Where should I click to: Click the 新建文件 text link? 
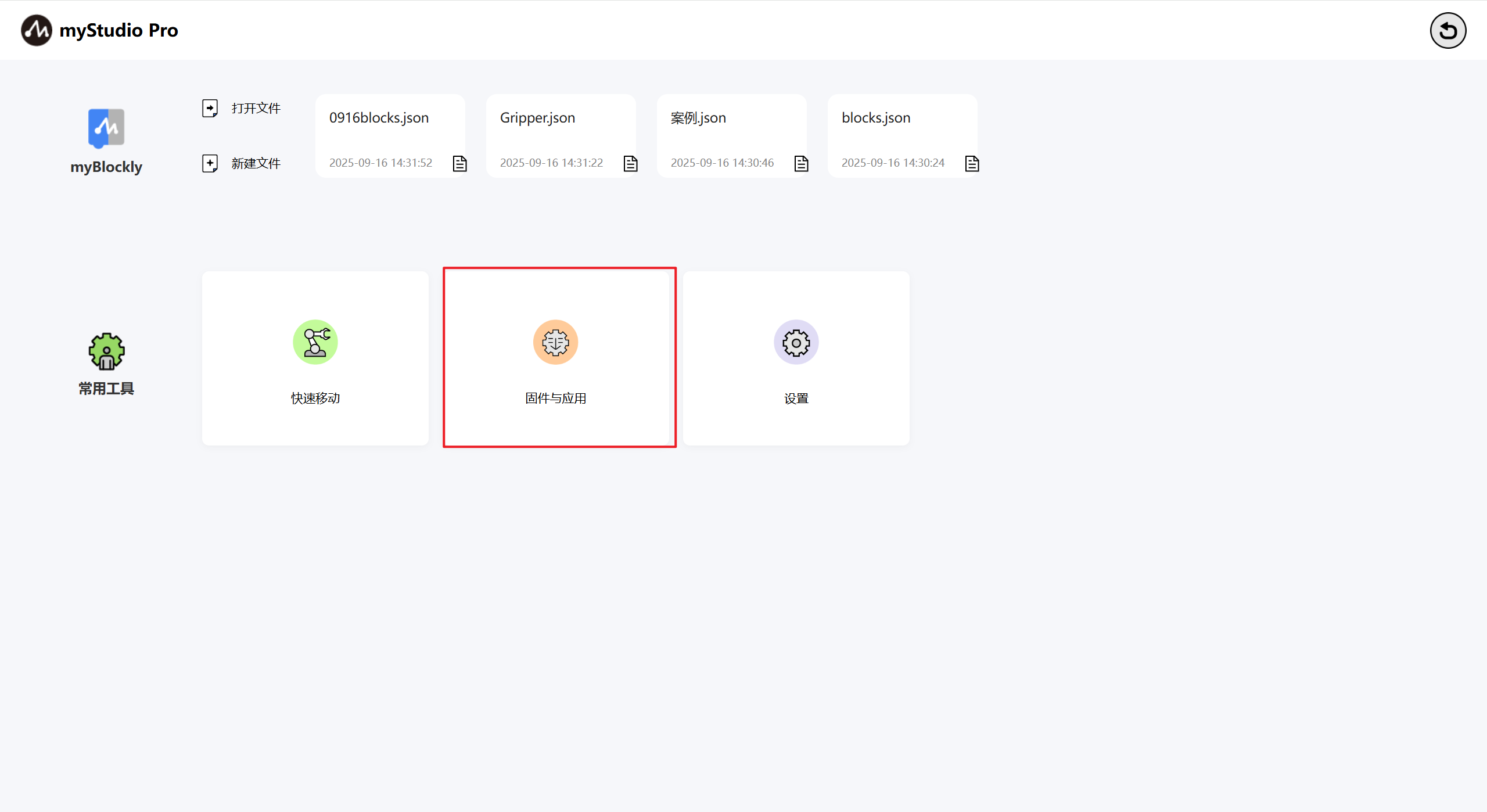pos(256,163)
